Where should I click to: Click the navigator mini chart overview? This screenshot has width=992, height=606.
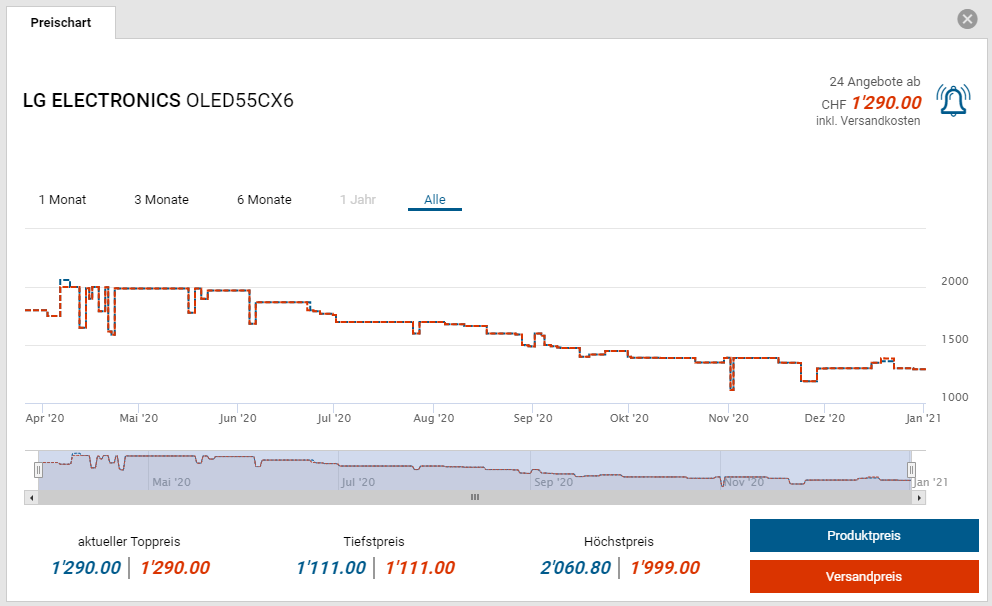point(475,470)
